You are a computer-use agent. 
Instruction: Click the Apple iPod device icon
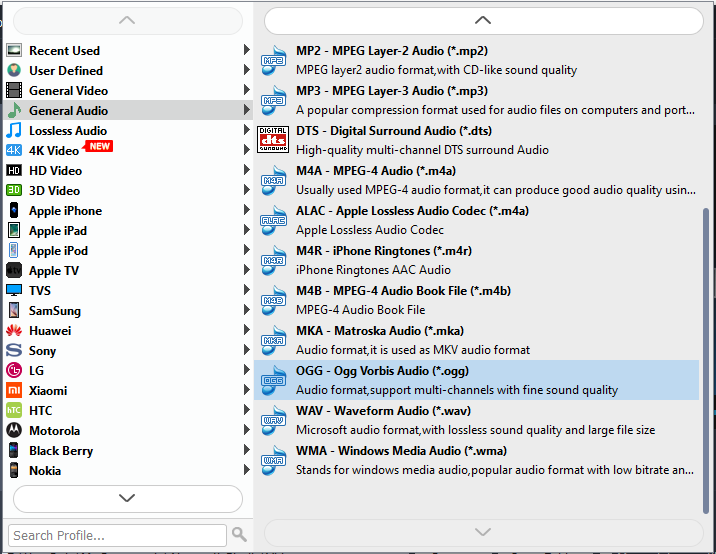coord(14,250)
